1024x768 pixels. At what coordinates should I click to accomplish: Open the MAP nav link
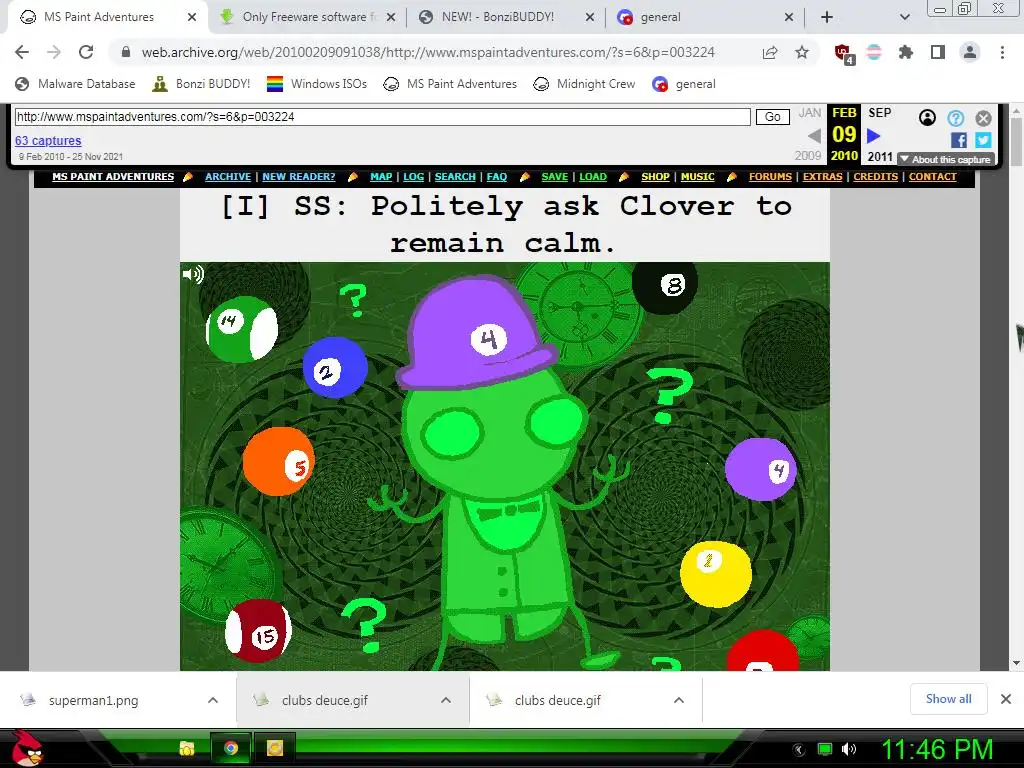pos(381,177)
